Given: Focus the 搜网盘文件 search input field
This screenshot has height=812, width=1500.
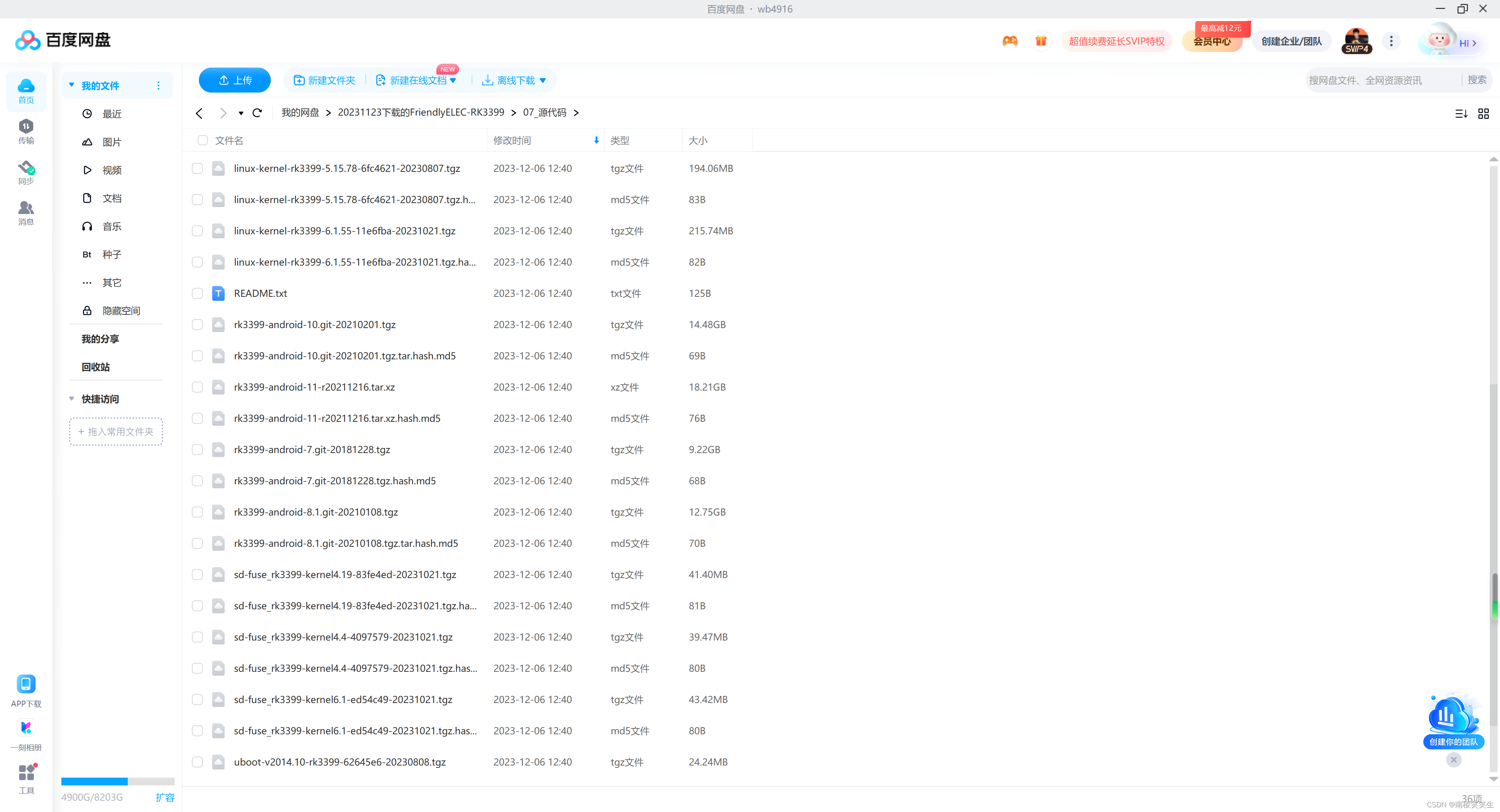Looking at the screenshot, I should (x=1382, y=80).
